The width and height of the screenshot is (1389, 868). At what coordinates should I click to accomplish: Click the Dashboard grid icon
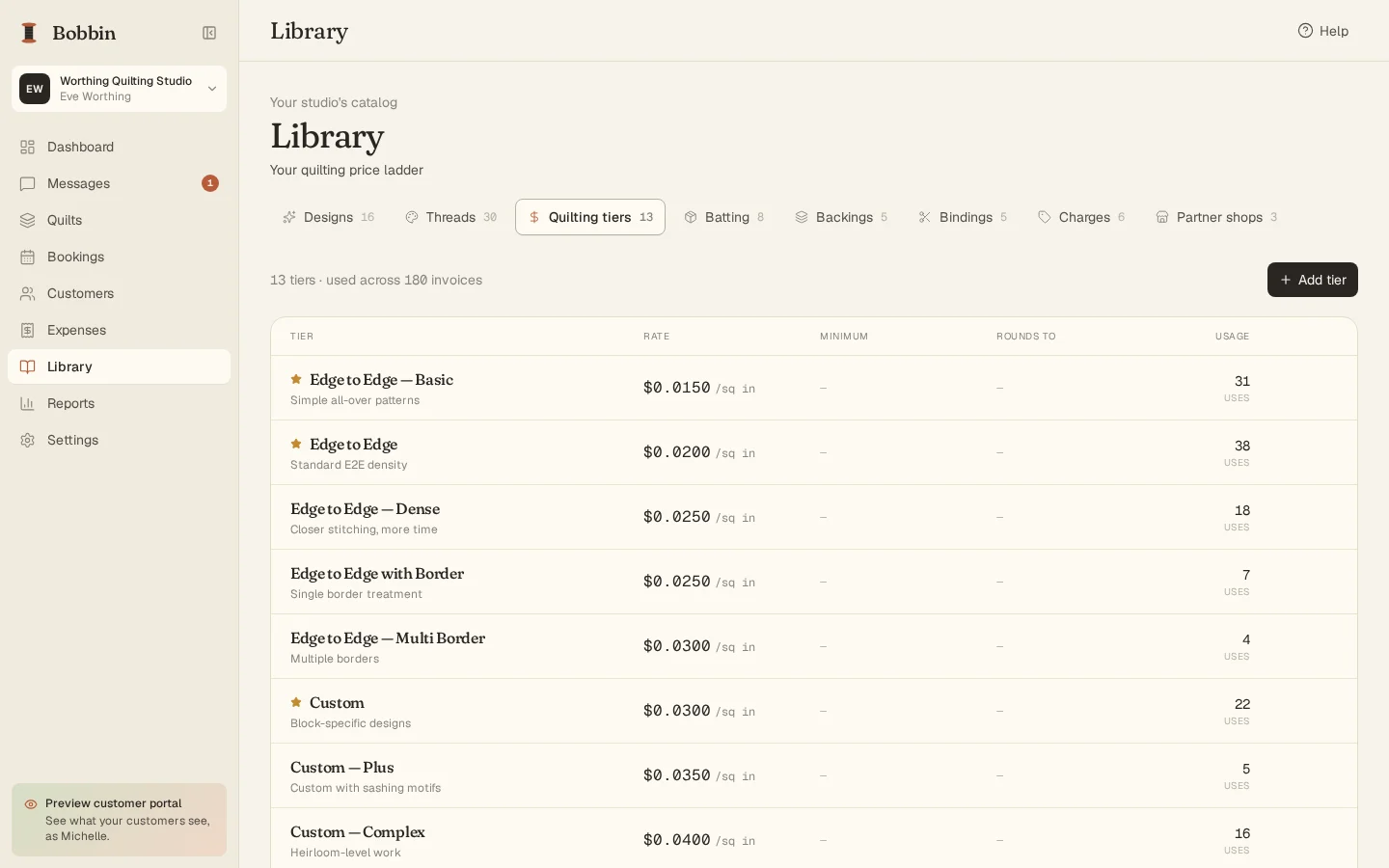(28, 147)
